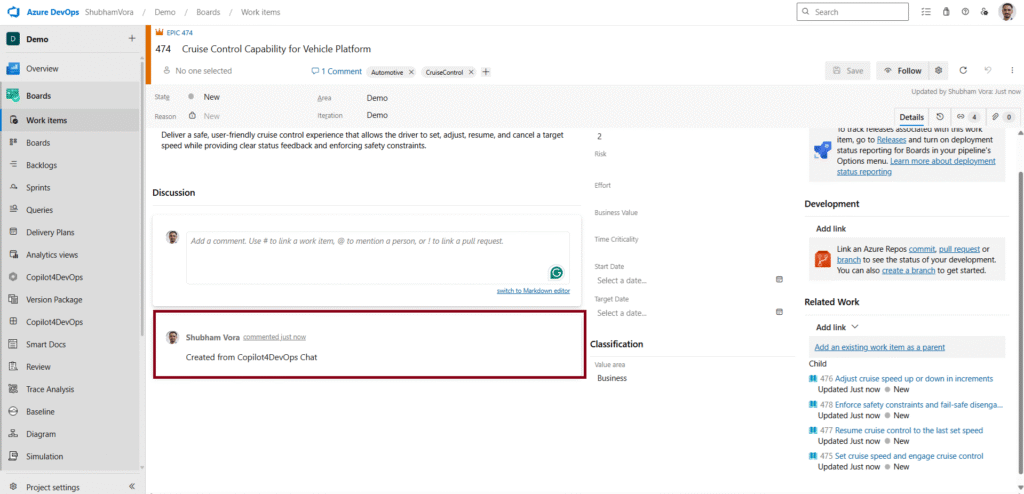The width and height of the screenshot is (1024, 494).
Task: Collapse the sidebar with double chevron
Action: (x=131, y=487)
